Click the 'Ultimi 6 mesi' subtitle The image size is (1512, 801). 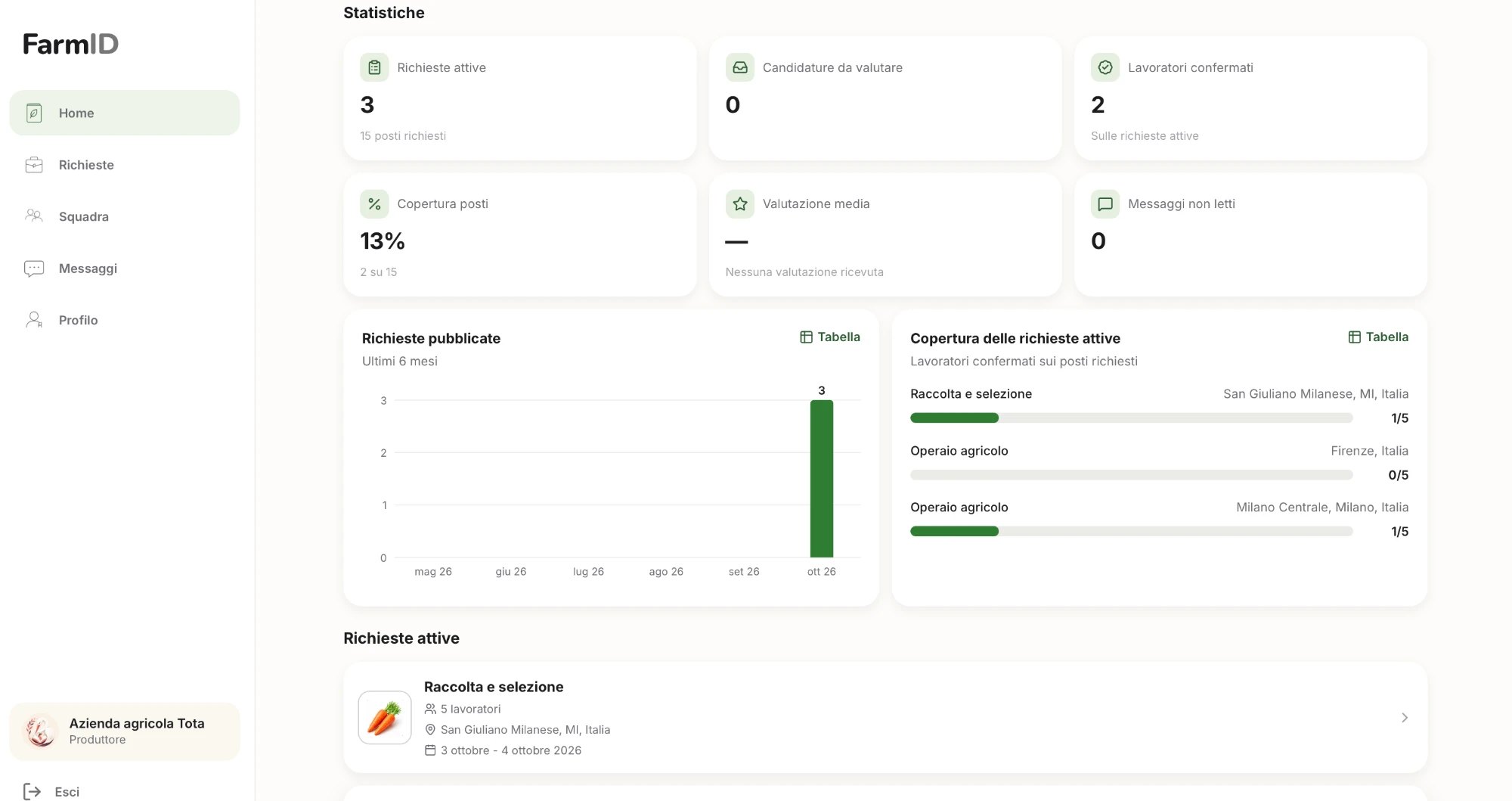[x=400, y=362]
